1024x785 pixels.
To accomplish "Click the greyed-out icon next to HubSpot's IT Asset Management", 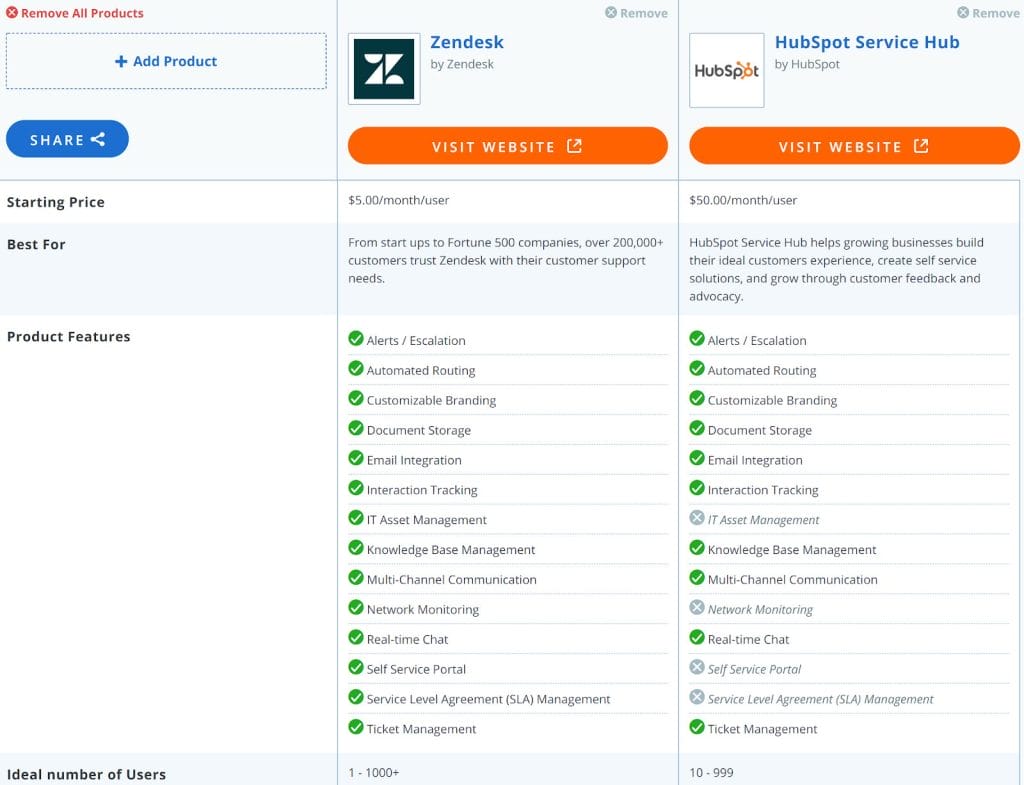I will 698,518.
